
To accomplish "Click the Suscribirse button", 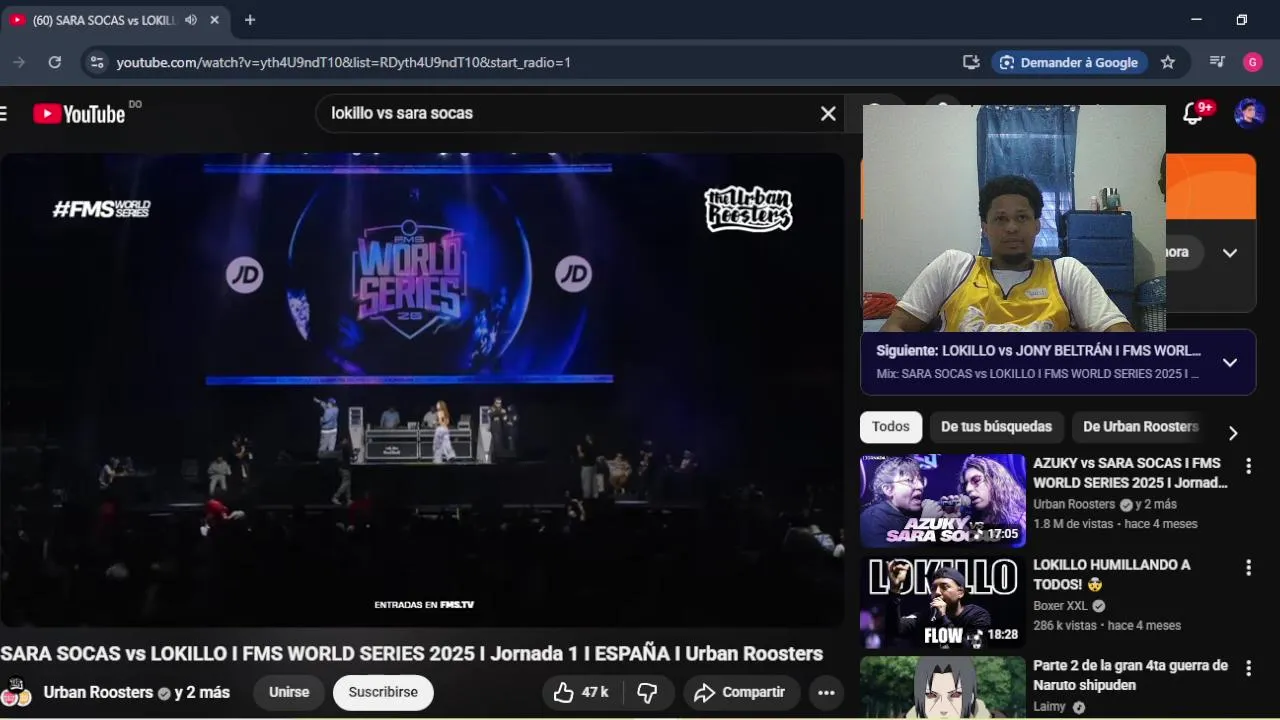I will pyautogui.click(x=383, y=692).
